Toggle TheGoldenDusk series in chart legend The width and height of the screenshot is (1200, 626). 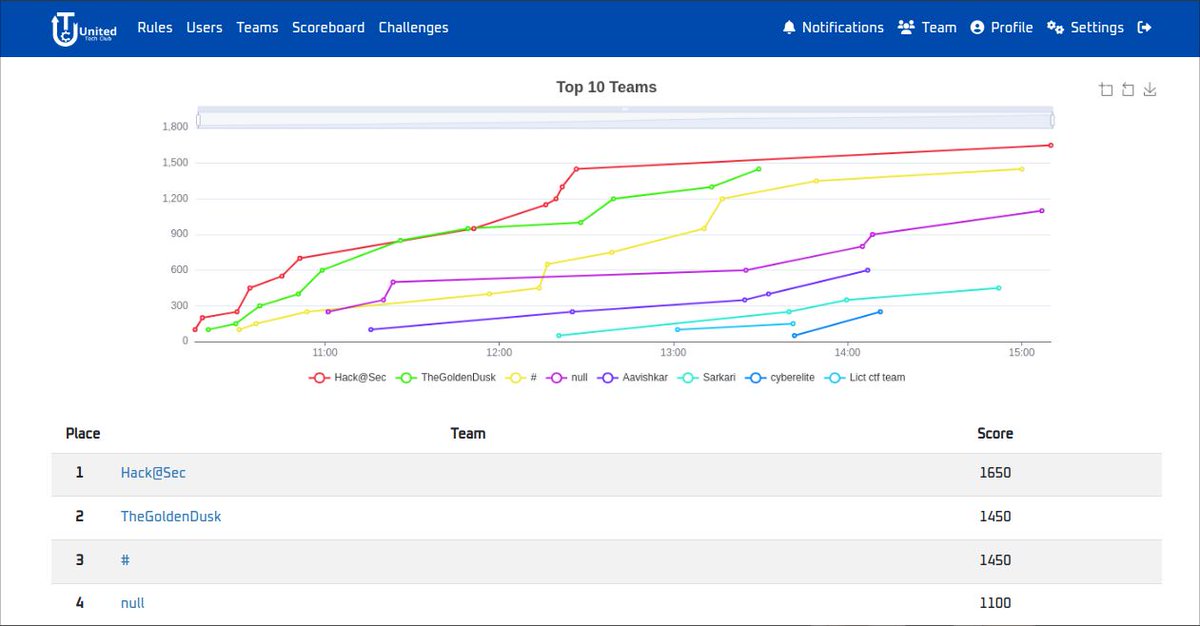pos(446,377)
